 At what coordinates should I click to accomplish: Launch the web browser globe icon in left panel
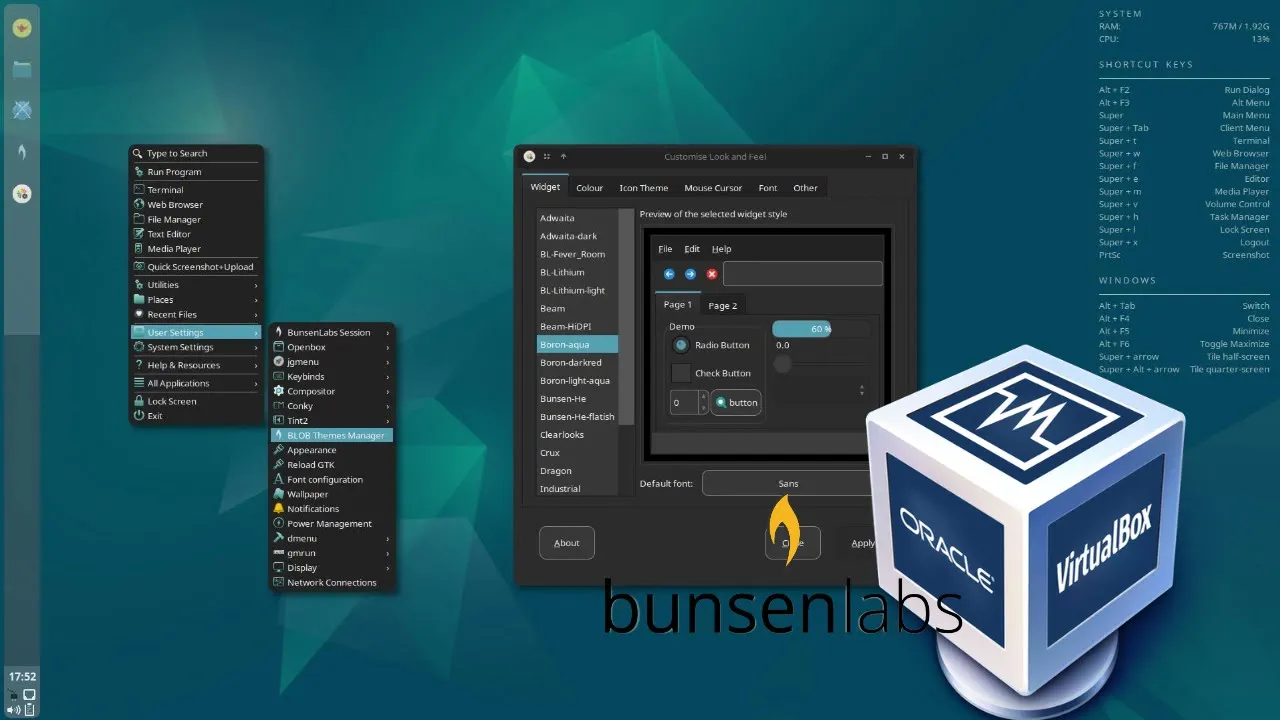pos(21,110)
